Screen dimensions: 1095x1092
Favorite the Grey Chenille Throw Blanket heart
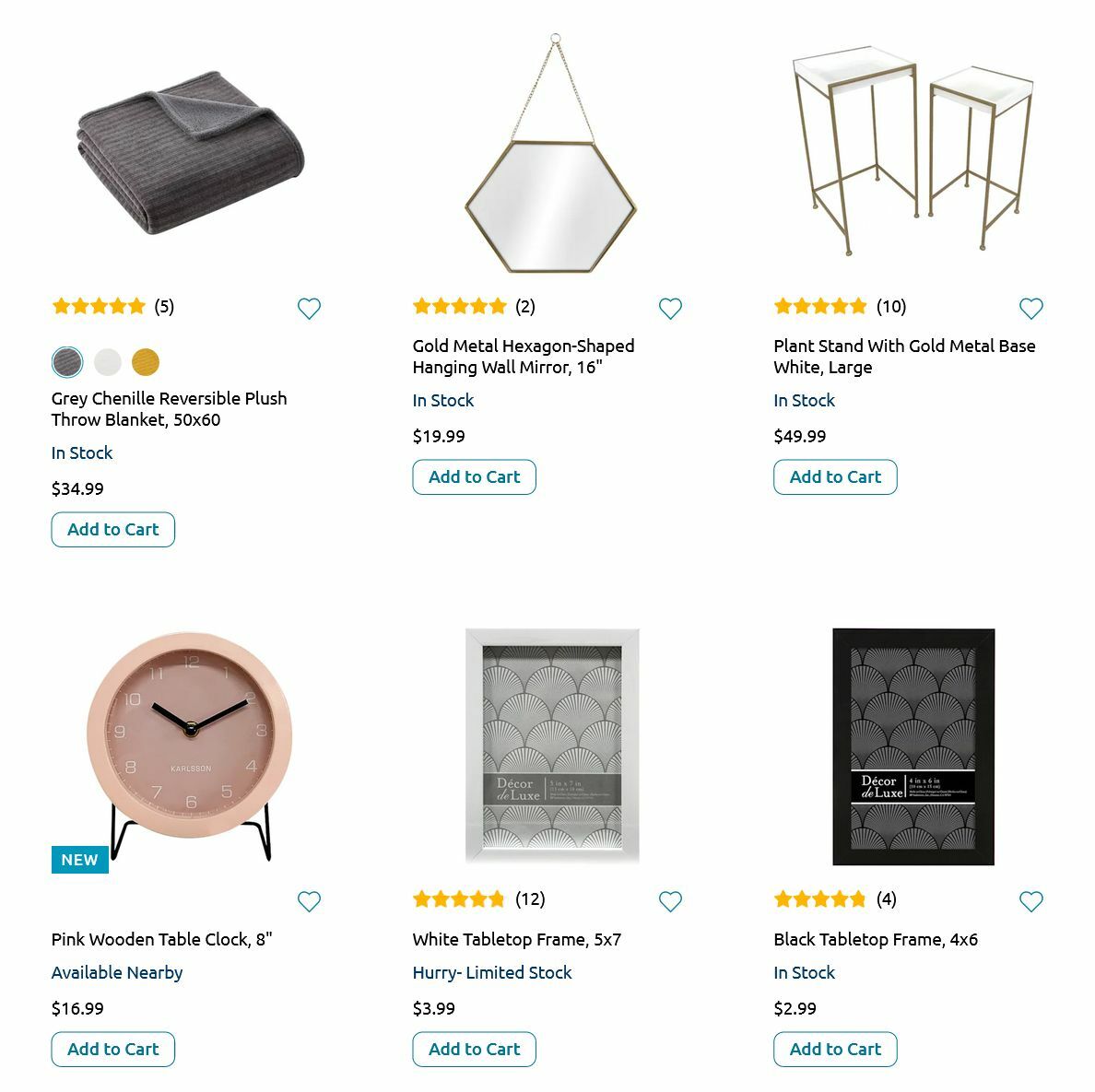[x=310, y=309]
